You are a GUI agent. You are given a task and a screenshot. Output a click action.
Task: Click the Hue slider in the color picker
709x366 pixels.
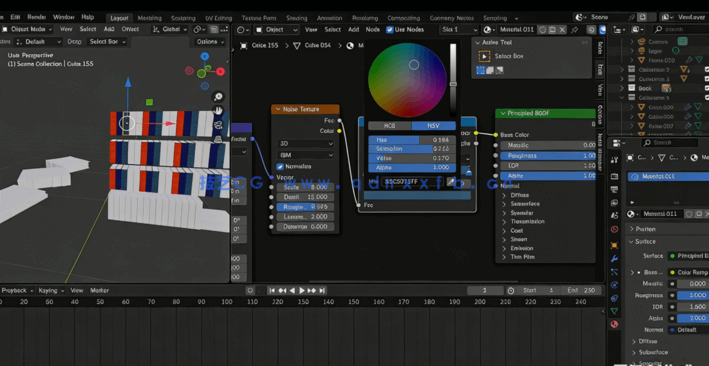coord(412,140)
